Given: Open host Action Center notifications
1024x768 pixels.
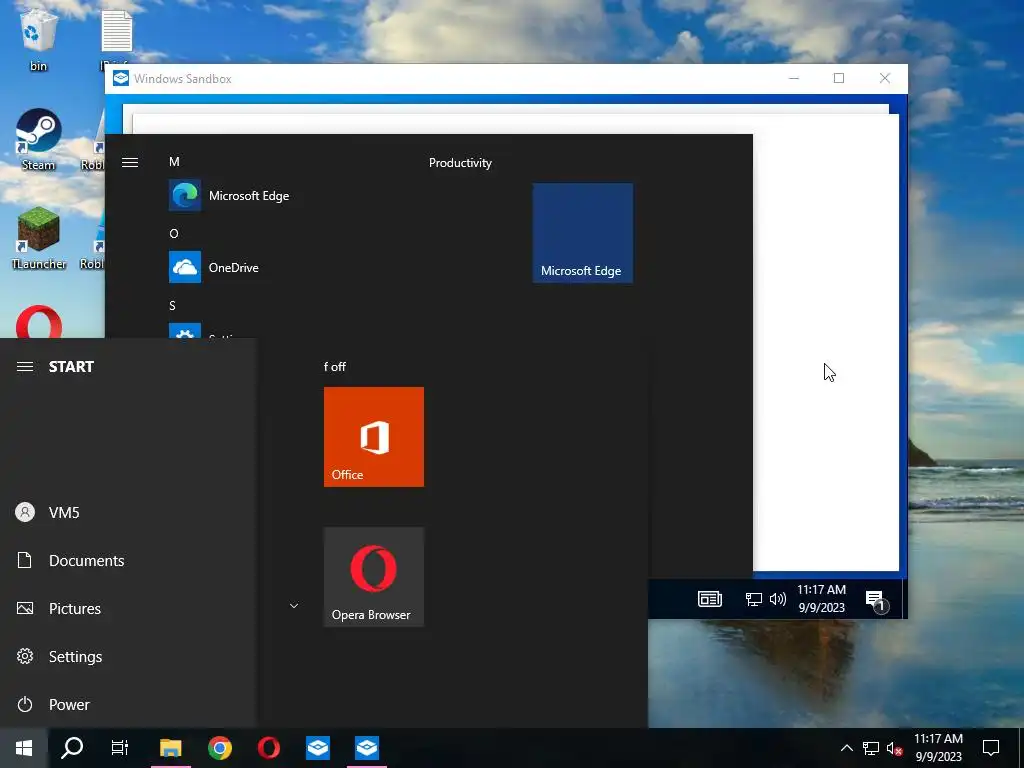Looking at the screenshot, I should tap(991, 748).
